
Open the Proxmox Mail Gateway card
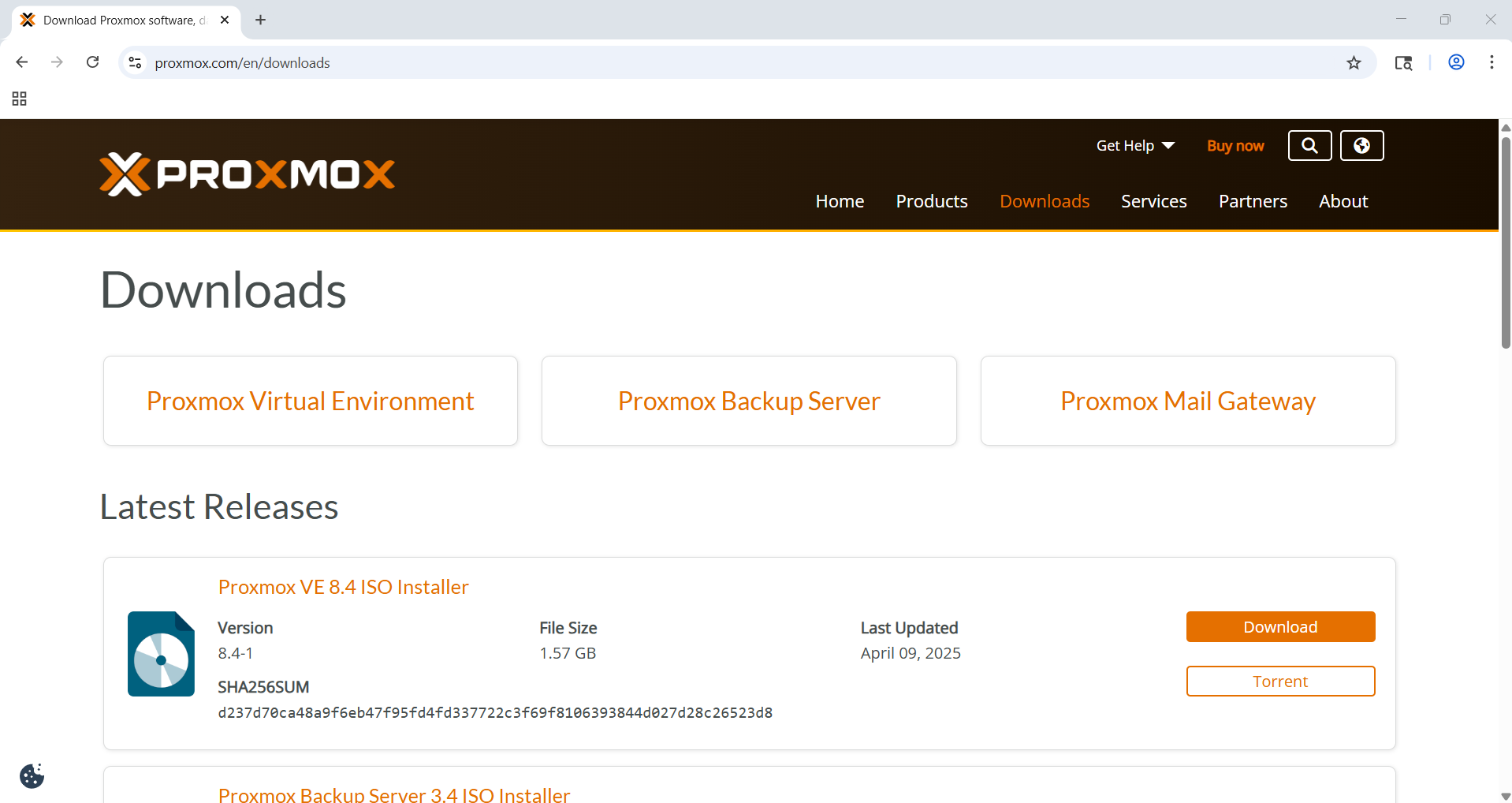(x=1188, y=401)
